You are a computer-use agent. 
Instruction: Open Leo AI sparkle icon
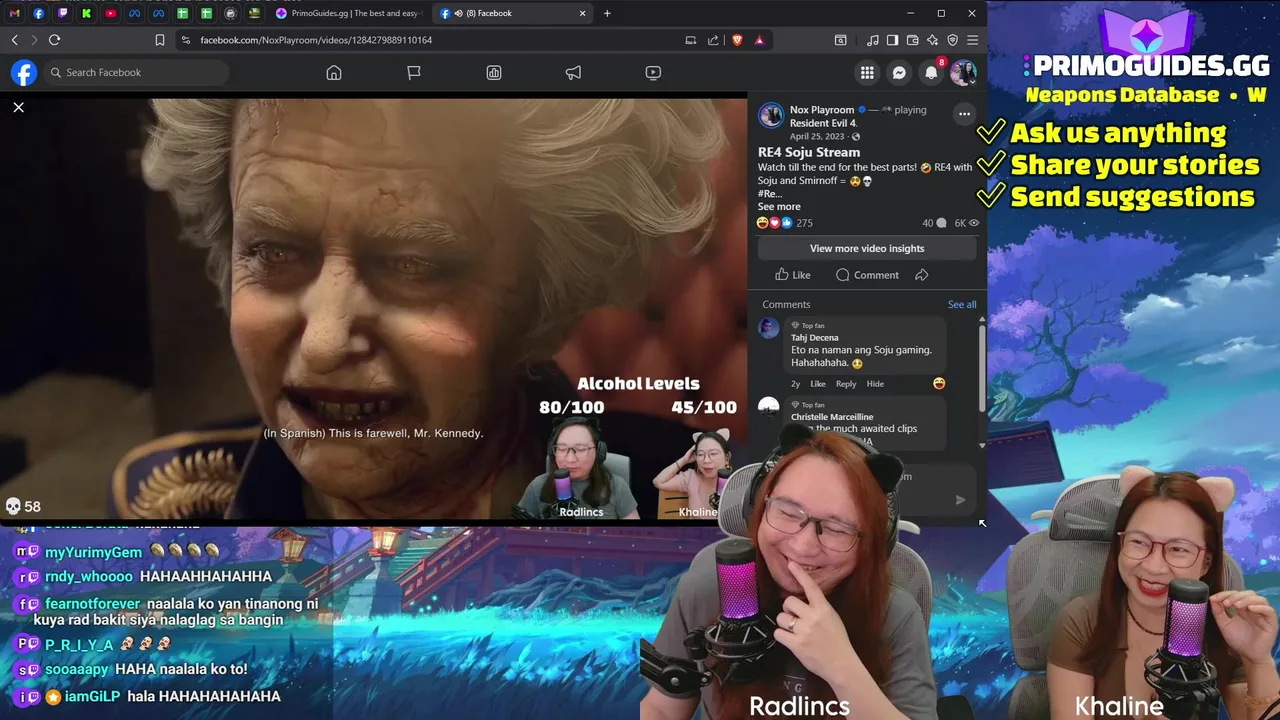pos(933,40)
